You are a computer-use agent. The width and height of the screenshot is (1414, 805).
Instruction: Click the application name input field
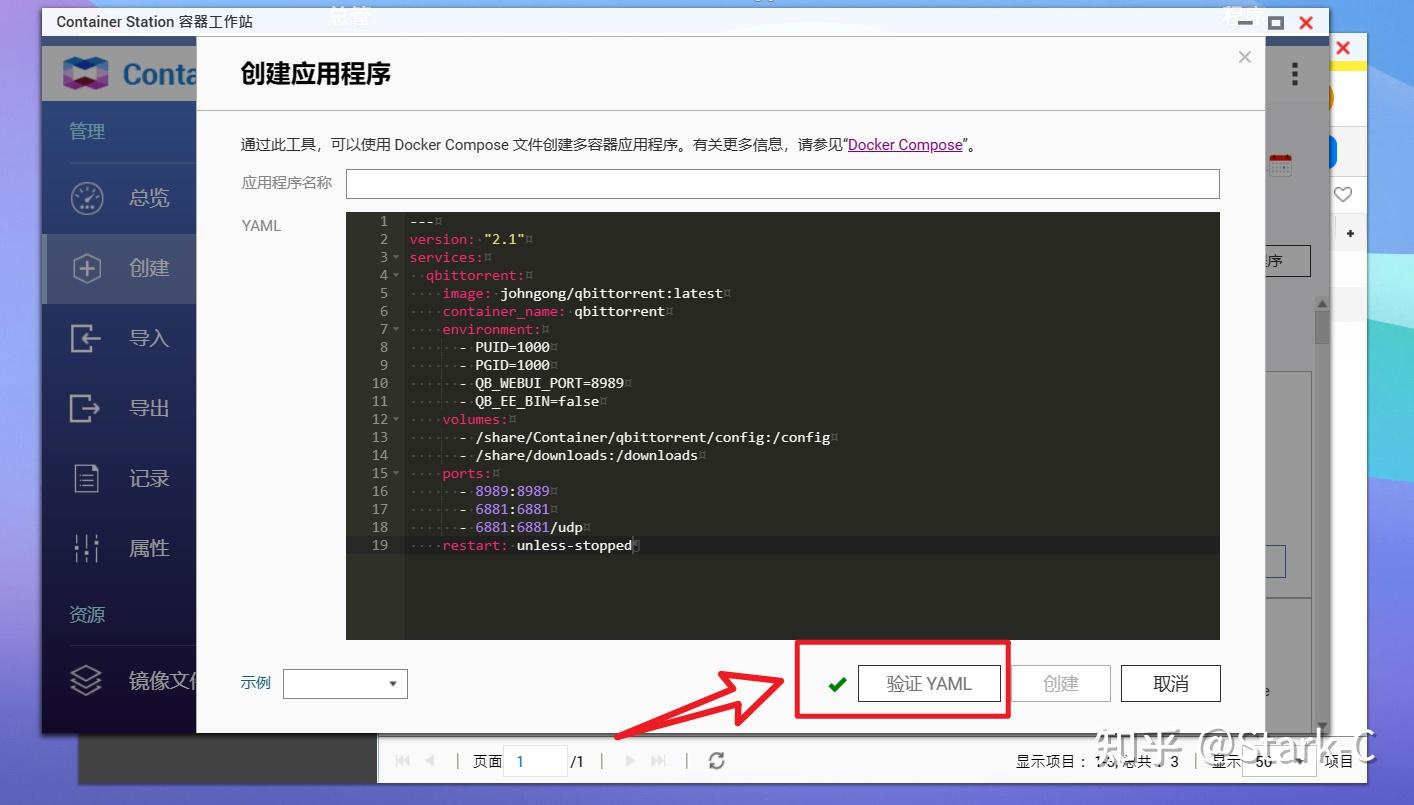[x=782, y=183]
